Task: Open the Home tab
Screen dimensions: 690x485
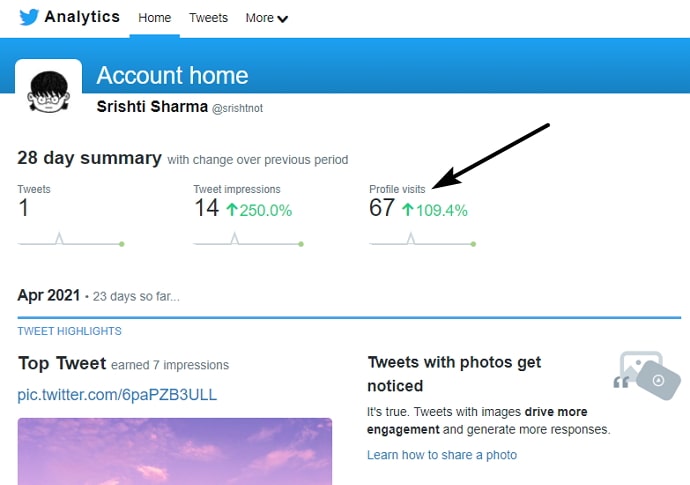Action: coord(154,18)
